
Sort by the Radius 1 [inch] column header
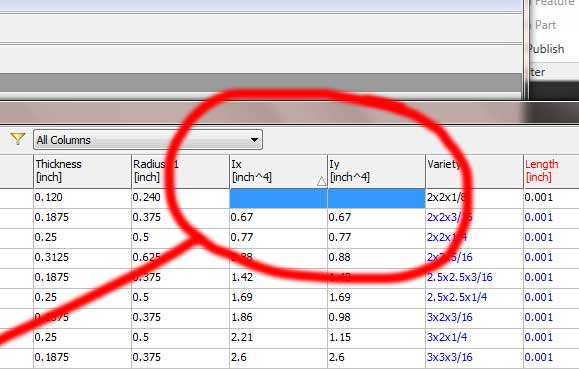180,171
